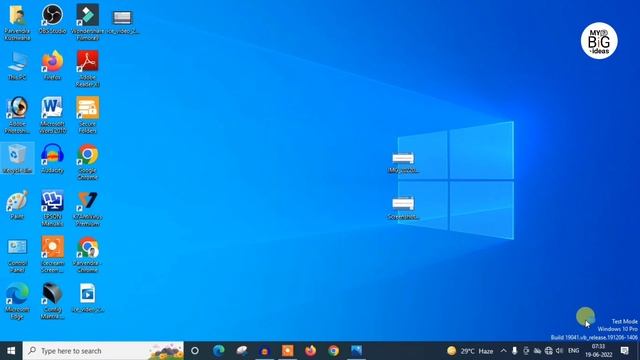
Task: Open the Paint desktop shortcut
Action: 17,205
